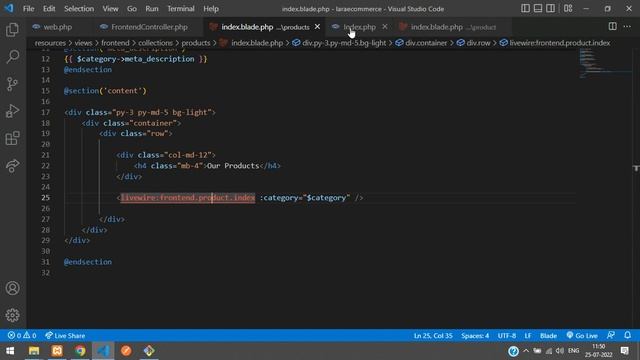Start Live Share from status bar

(x=65, y=336)
